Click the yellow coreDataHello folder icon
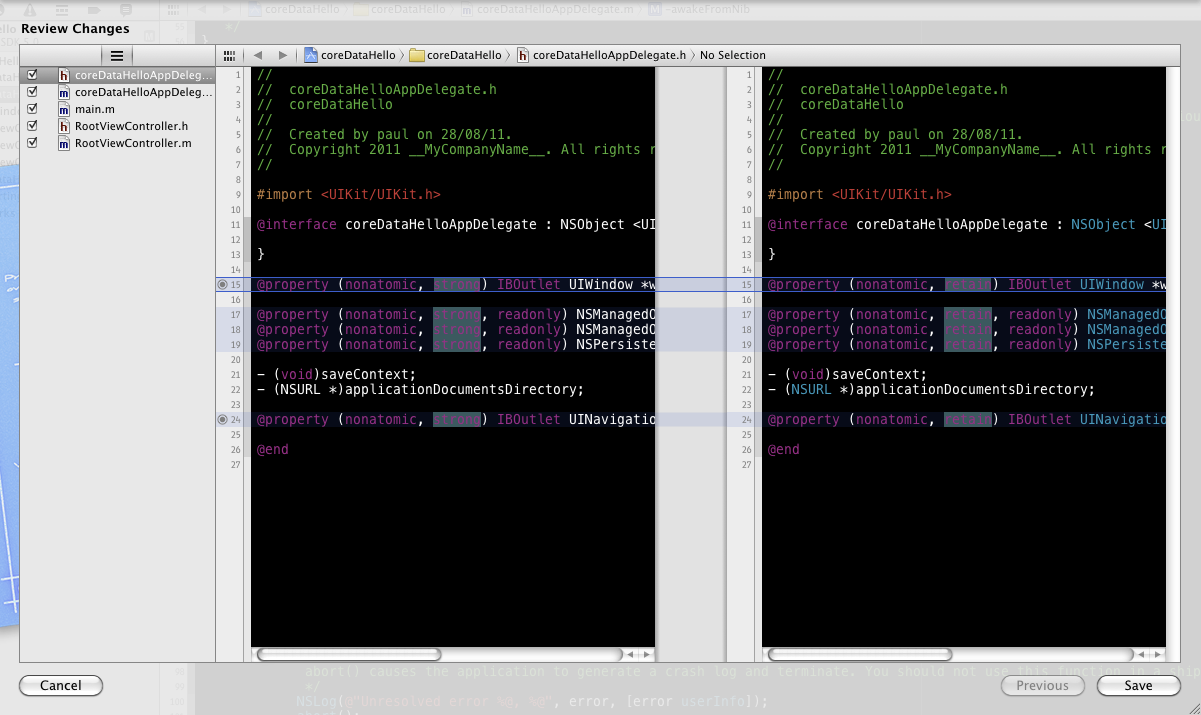 418,56
